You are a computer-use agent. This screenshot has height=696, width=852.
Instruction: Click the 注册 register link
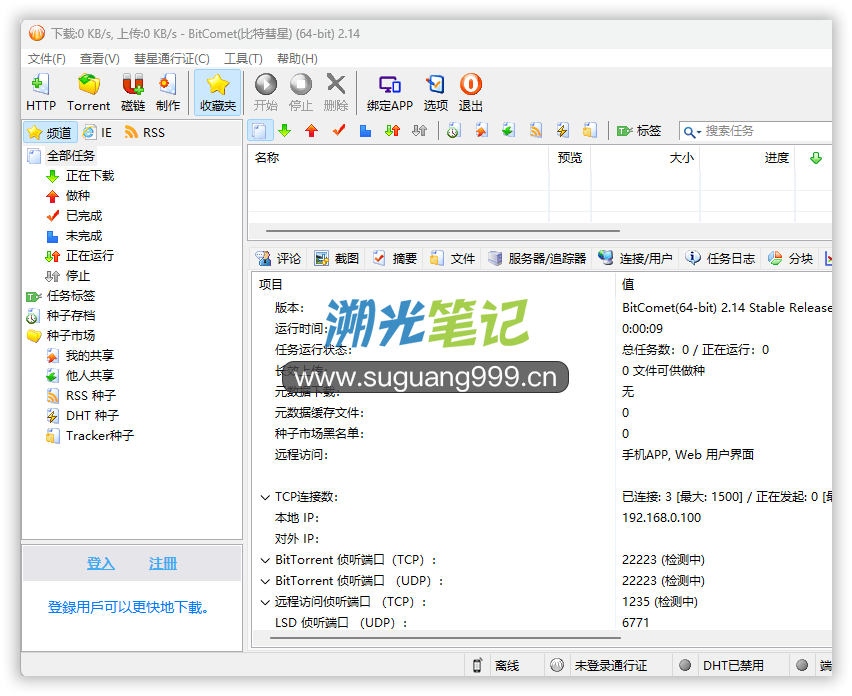pyautogui.click(x=163, y=563)
